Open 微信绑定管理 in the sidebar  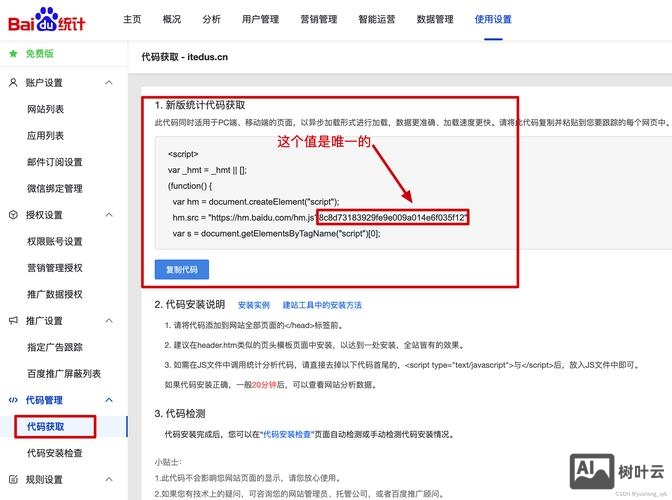pos(55,189)
